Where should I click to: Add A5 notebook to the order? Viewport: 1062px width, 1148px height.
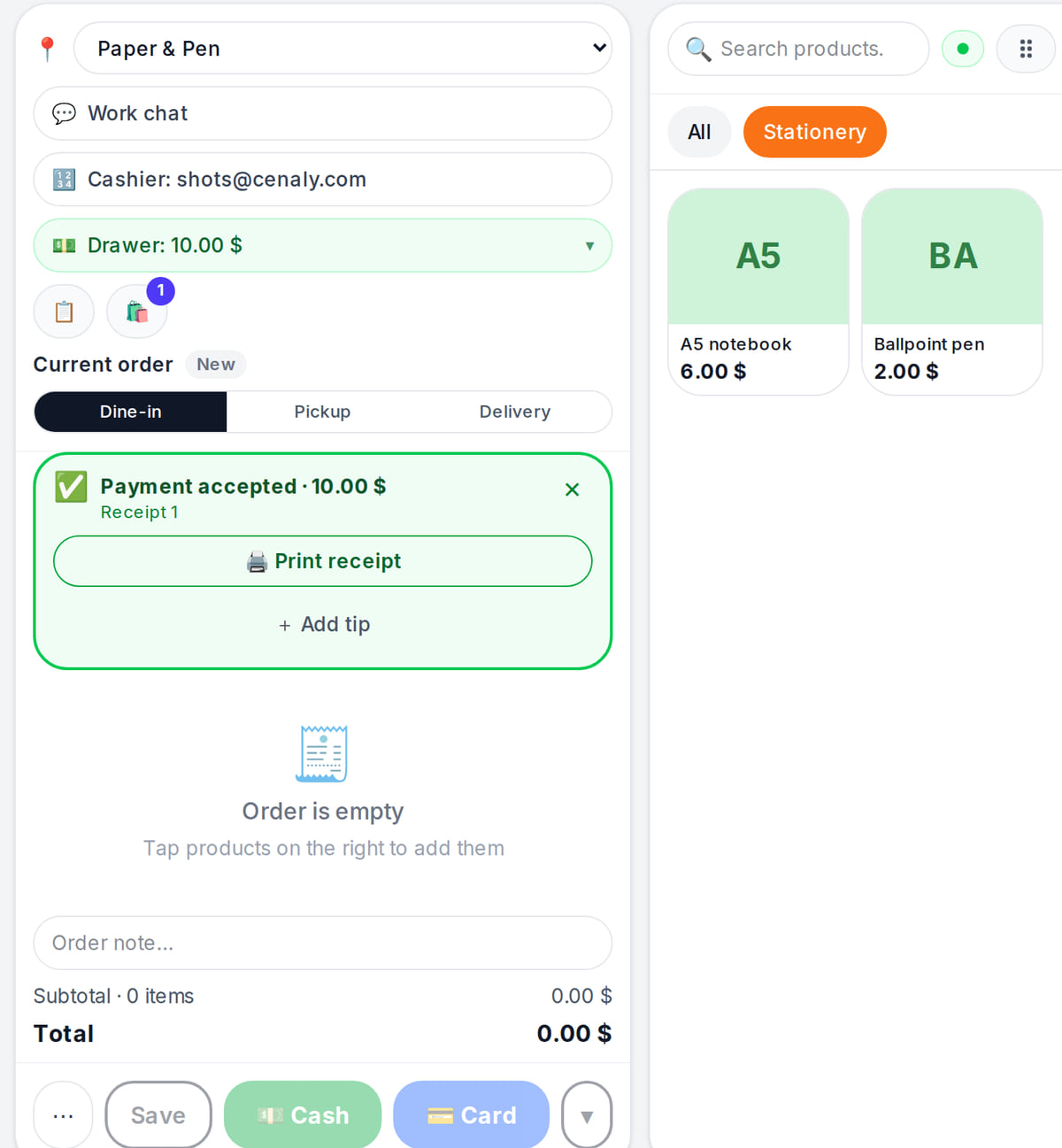[758, 292]
